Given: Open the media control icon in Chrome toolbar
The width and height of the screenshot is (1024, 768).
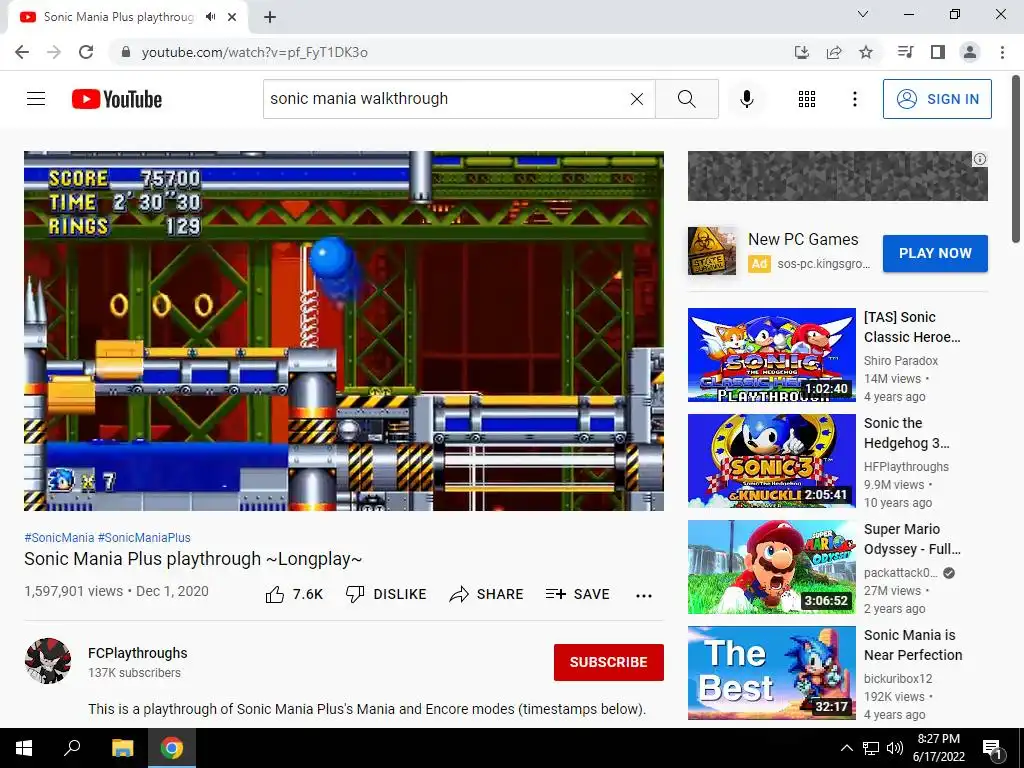Looking at the screenshot, I should coord(905,52).
